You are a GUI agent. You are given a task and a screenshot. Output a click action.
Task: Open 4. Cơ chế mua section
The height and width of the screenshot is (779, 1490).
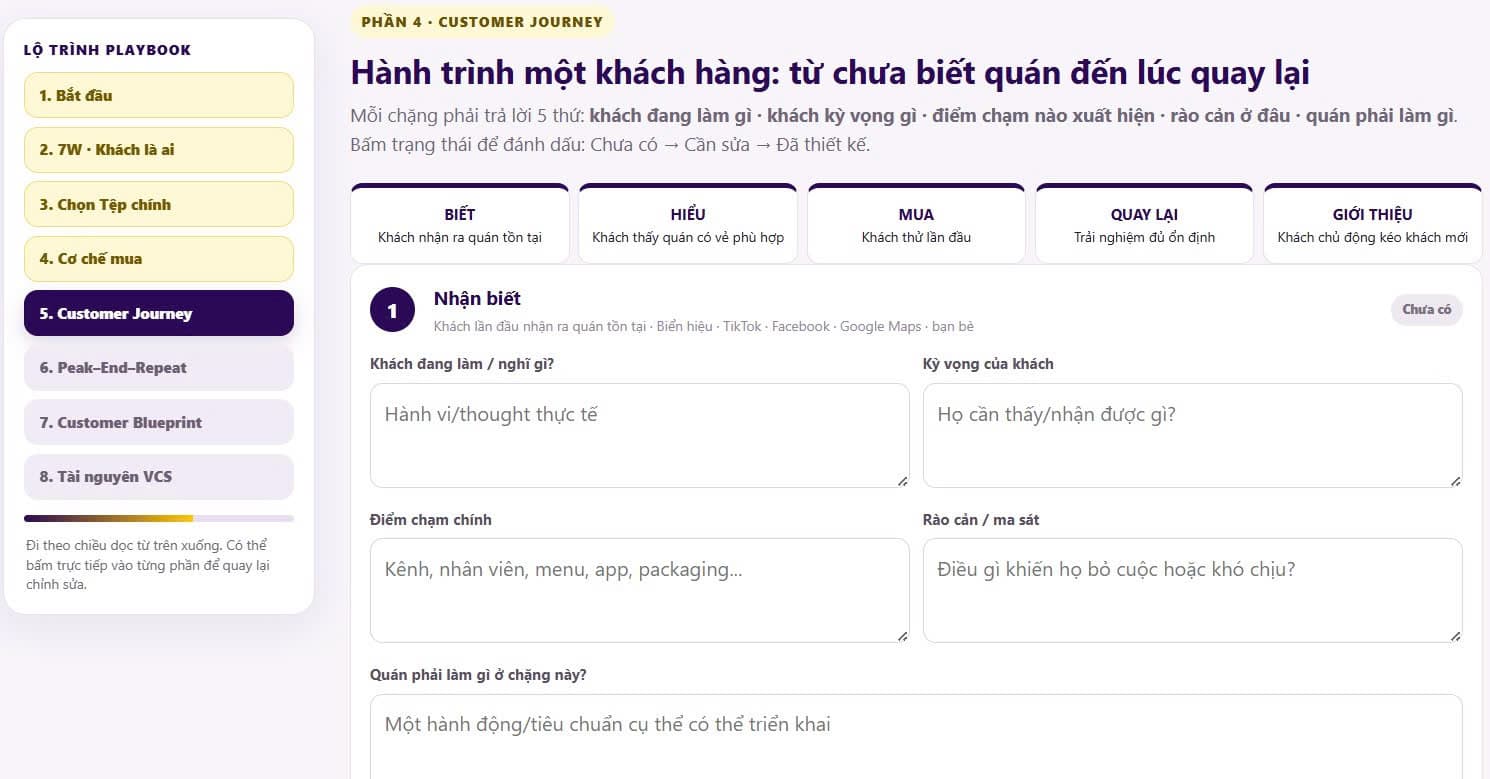159,259
